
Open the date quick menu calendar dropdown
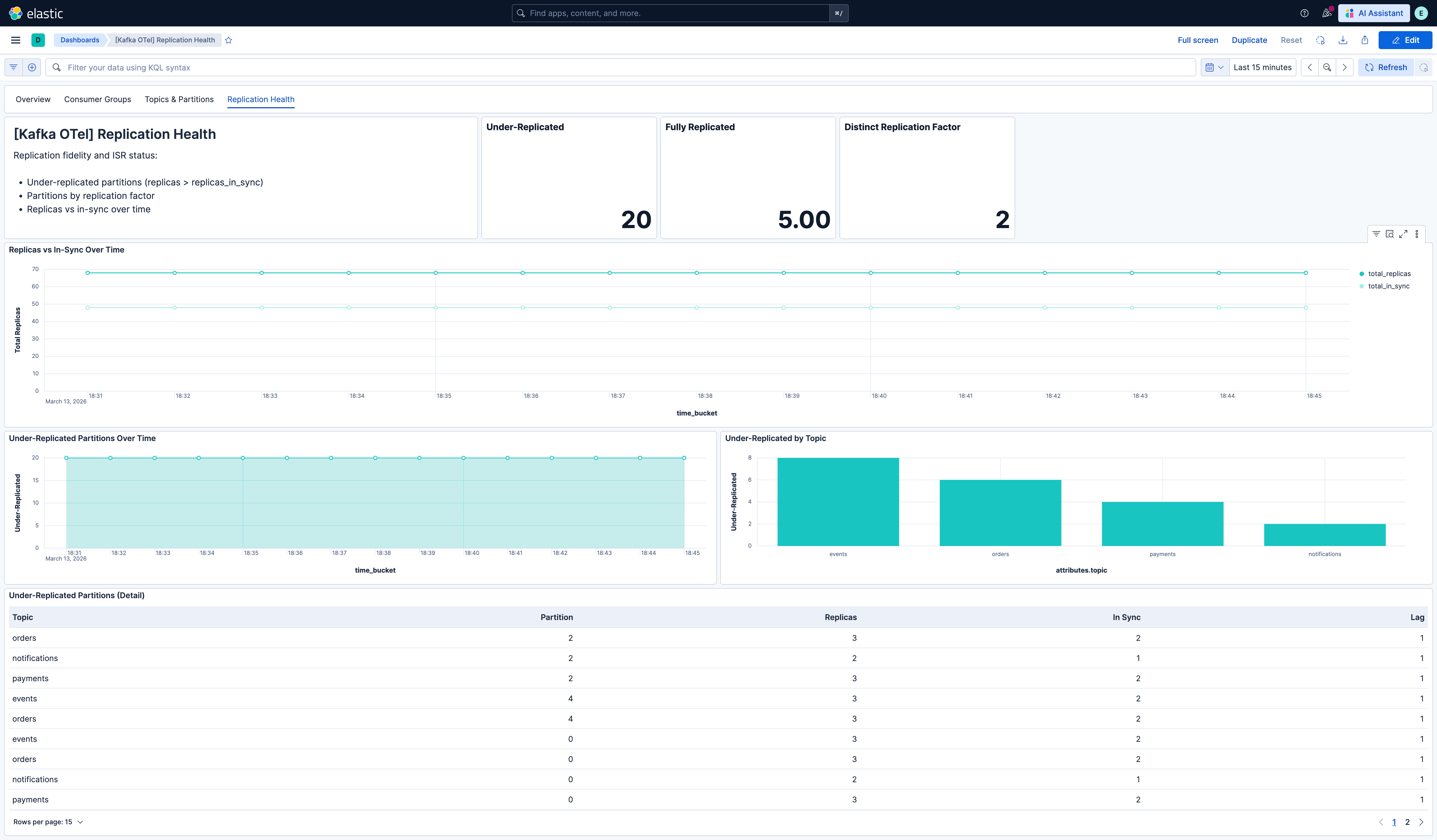(1215, 67)
